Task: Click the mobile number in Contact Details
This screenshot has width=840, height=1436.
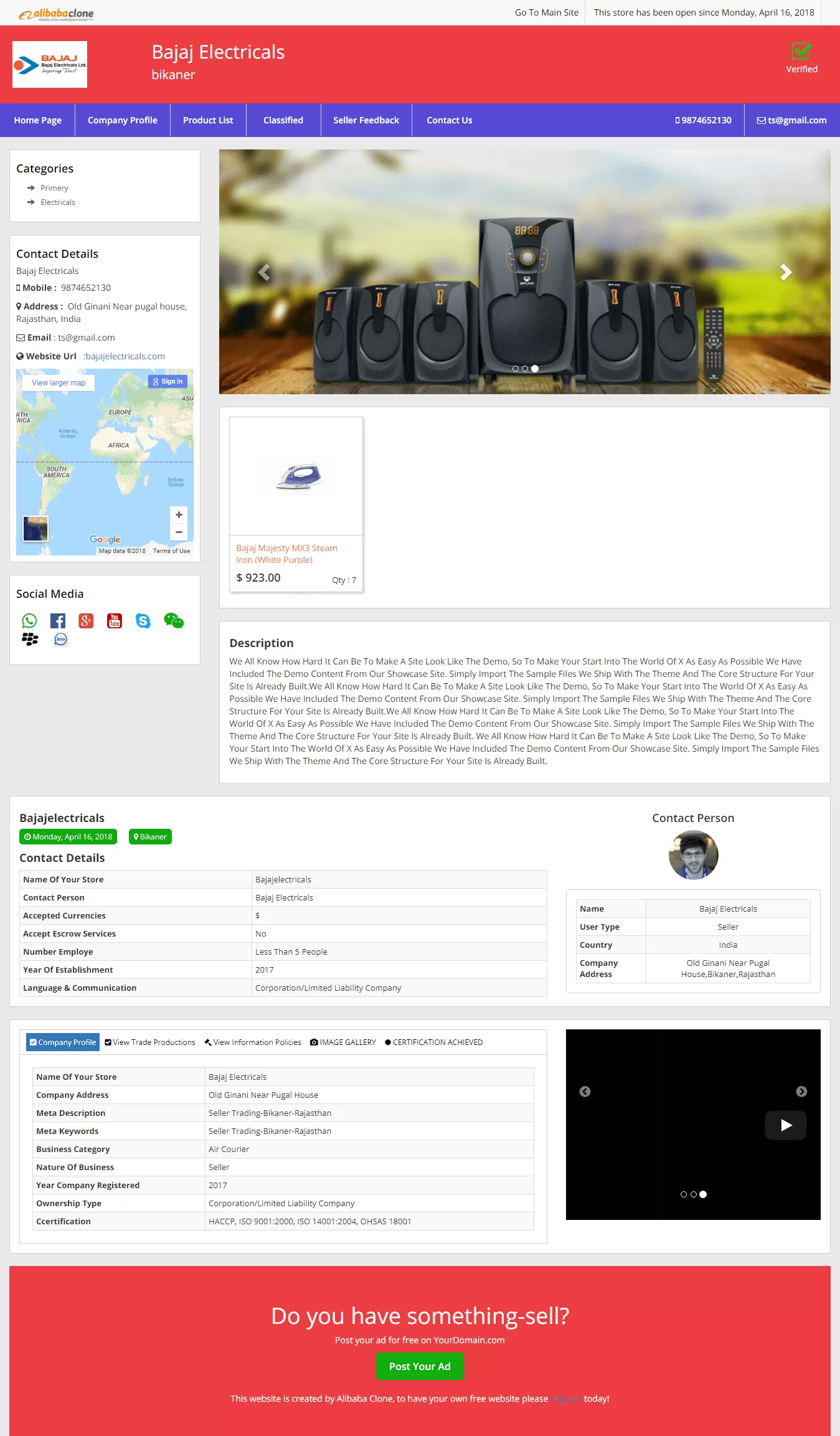Action: point(86,288)
